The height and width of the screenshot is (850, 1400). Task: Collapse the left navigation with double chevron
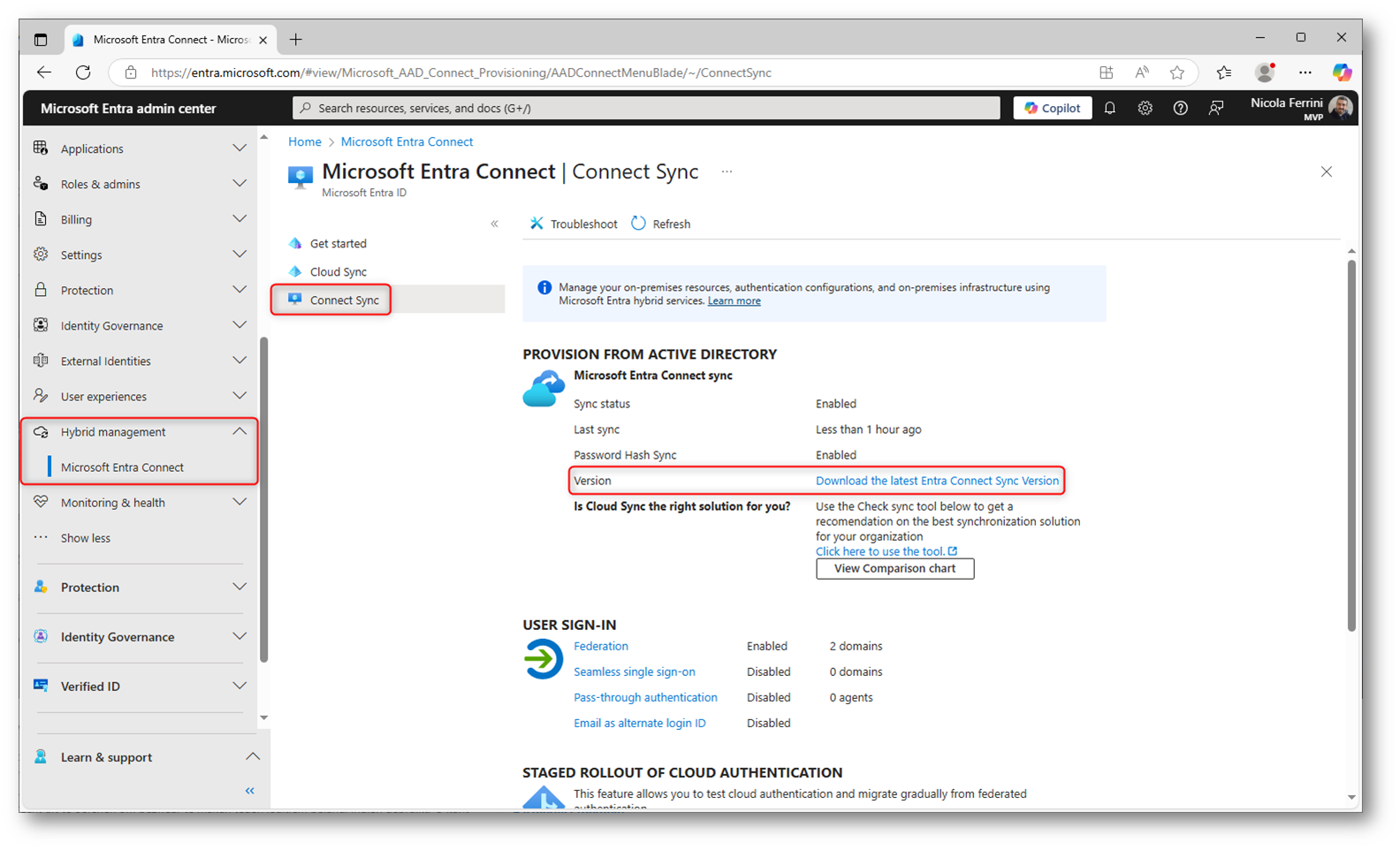tap(249, 791)
